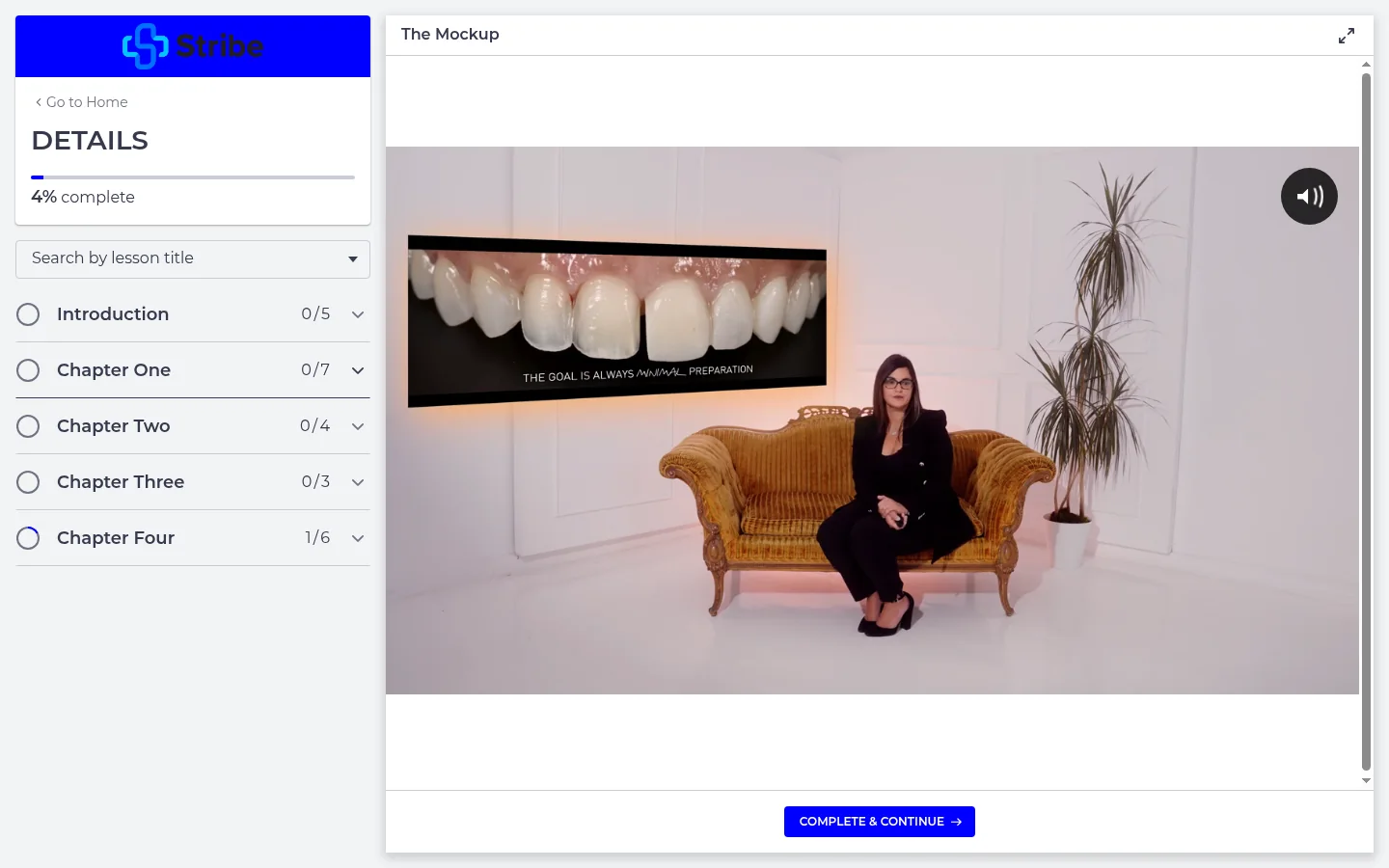This screenshot has width=1389, height=868.
Task: Open Chapter One title
Action: 114,370
